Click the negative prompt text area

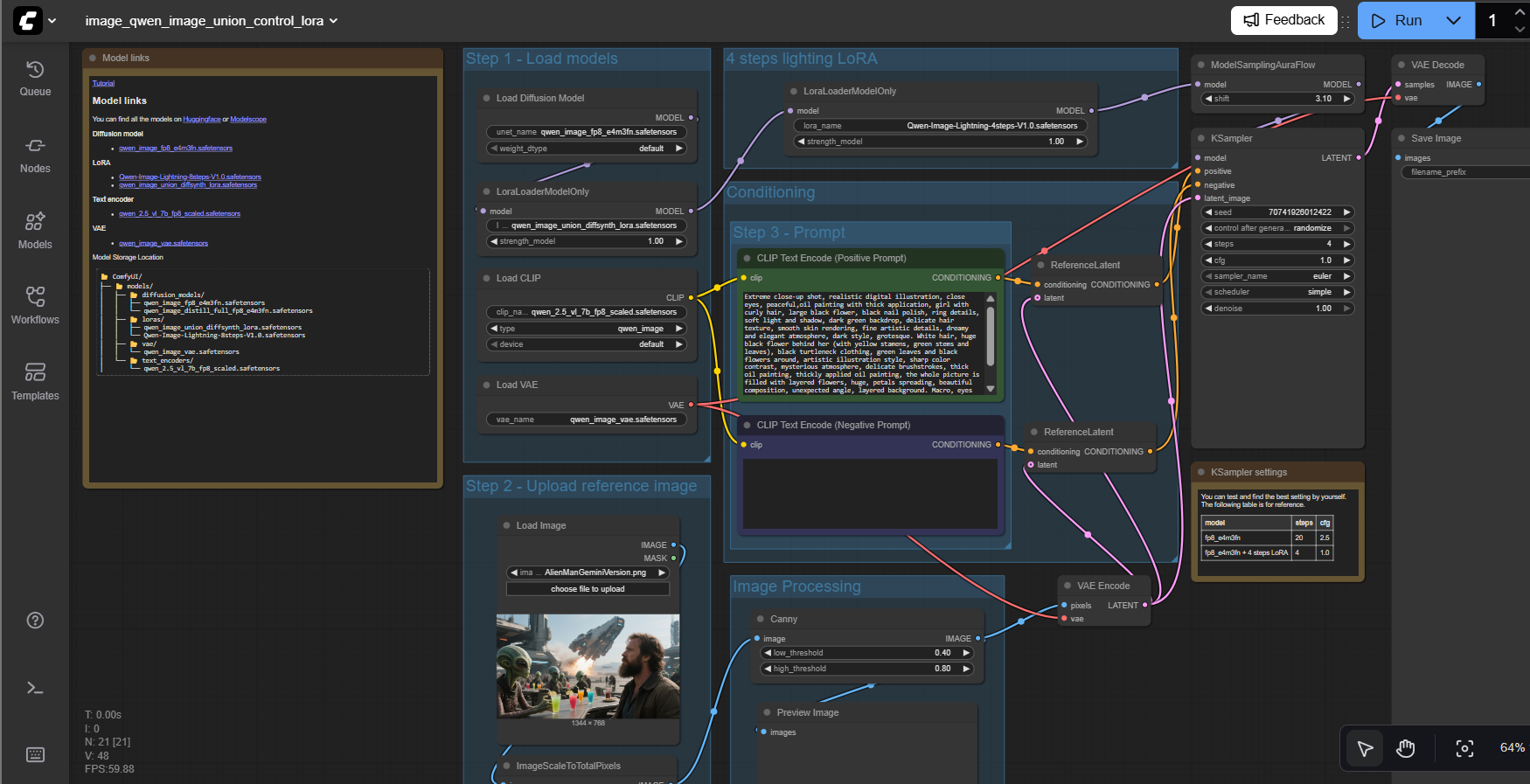(x=870, y=494)
